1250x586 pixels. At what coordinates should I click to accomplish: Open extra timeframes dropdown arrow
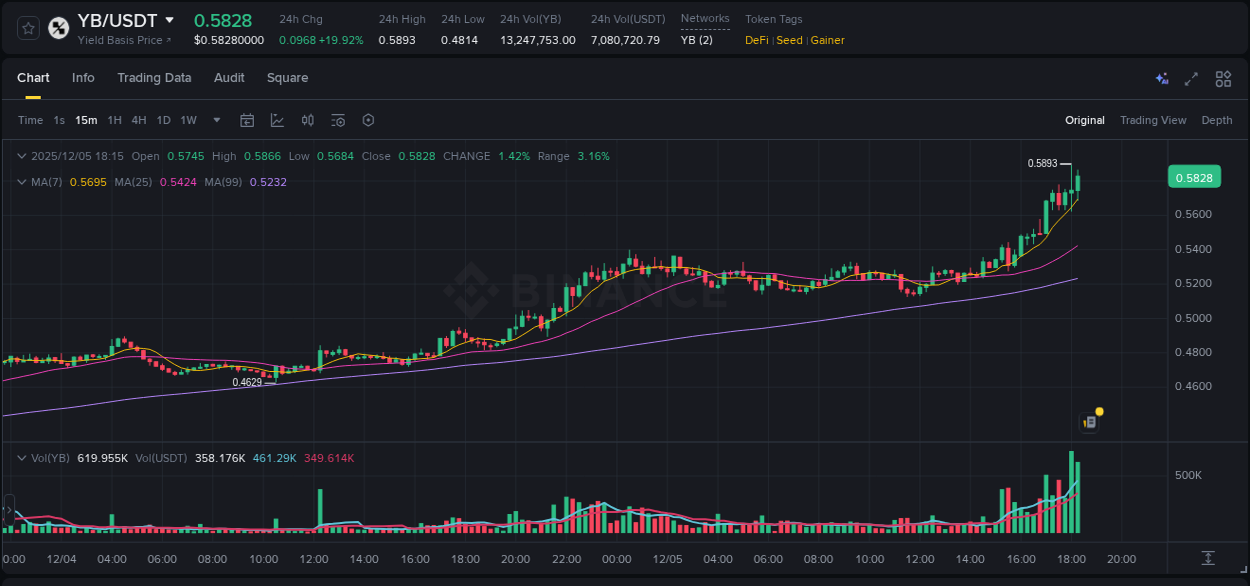pos(215,119)
